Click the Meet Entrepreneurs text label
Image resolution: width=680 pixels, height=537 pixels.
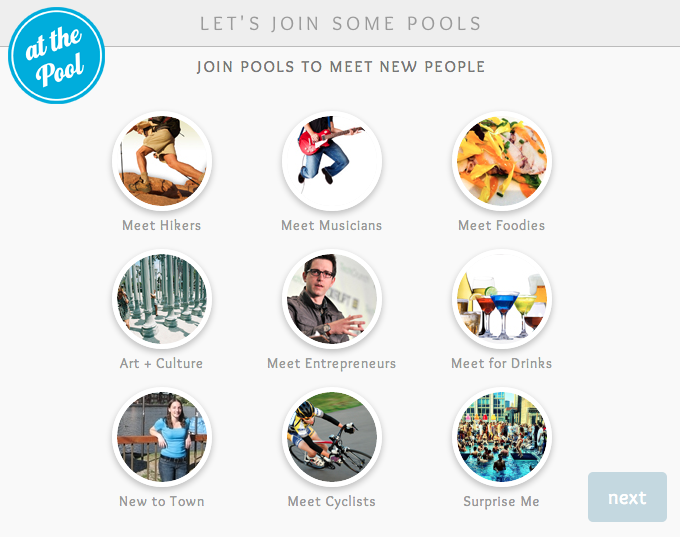coord(332,364)
